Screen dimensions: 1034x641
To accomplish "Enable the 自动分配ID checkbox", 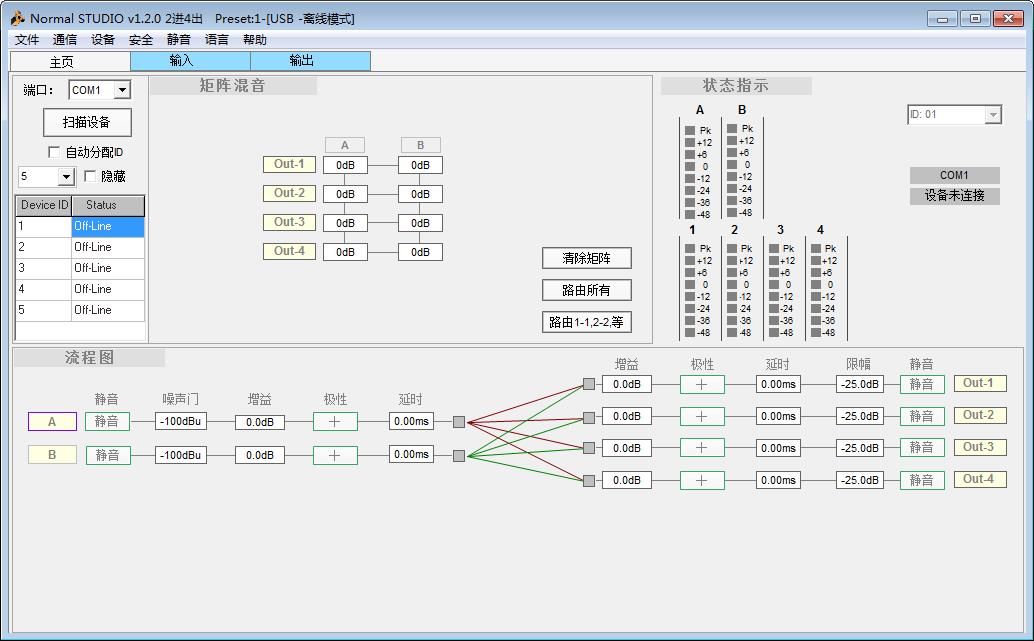I will 55,152.
